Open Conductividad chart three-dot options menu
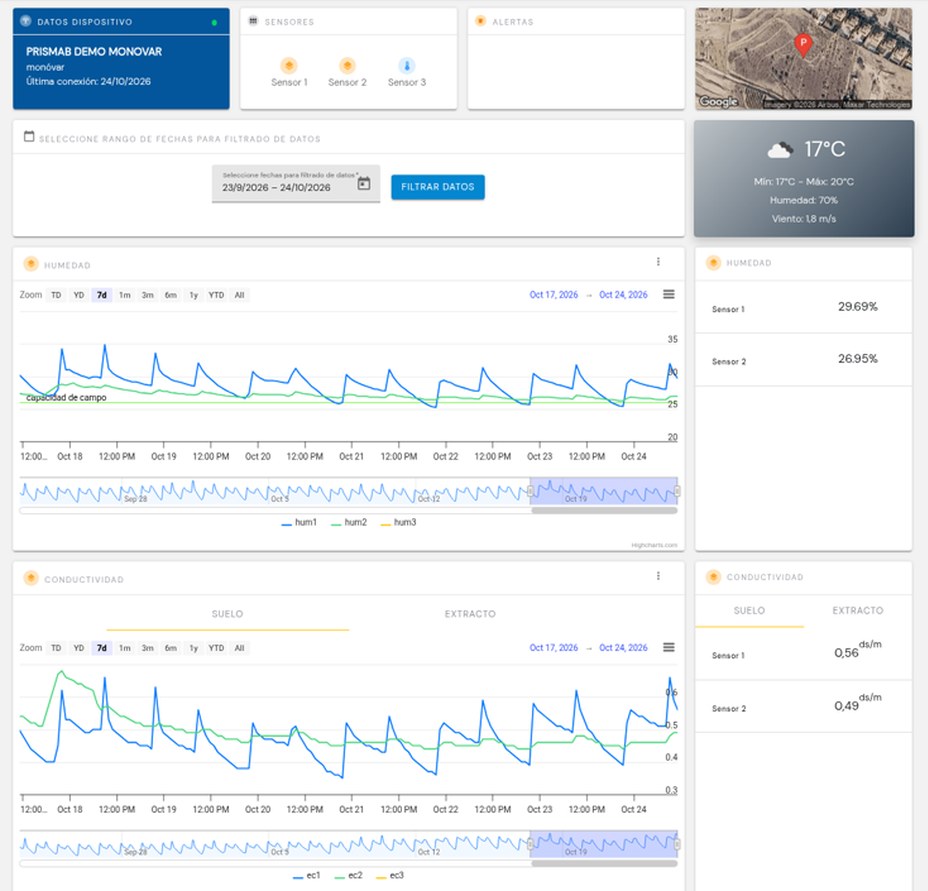The image size is (928, 891). (x=658, y=576)
